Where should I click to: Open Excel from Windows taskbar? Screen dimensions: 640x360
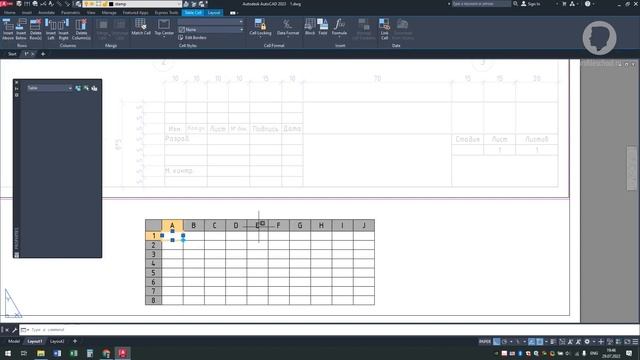coord(73,353)
